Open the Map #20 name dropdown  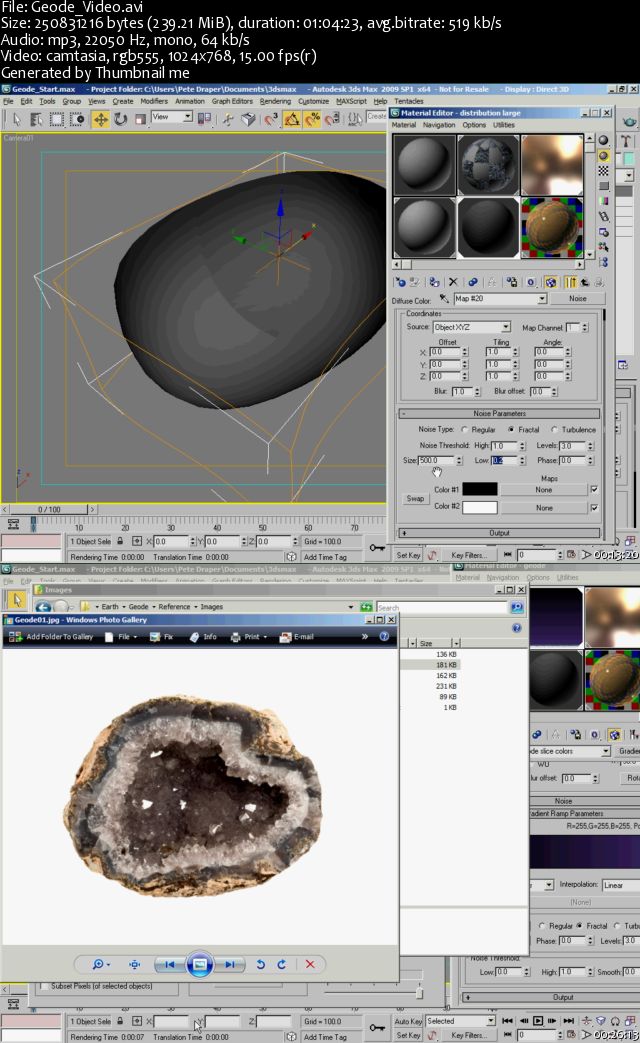point(500,299)
